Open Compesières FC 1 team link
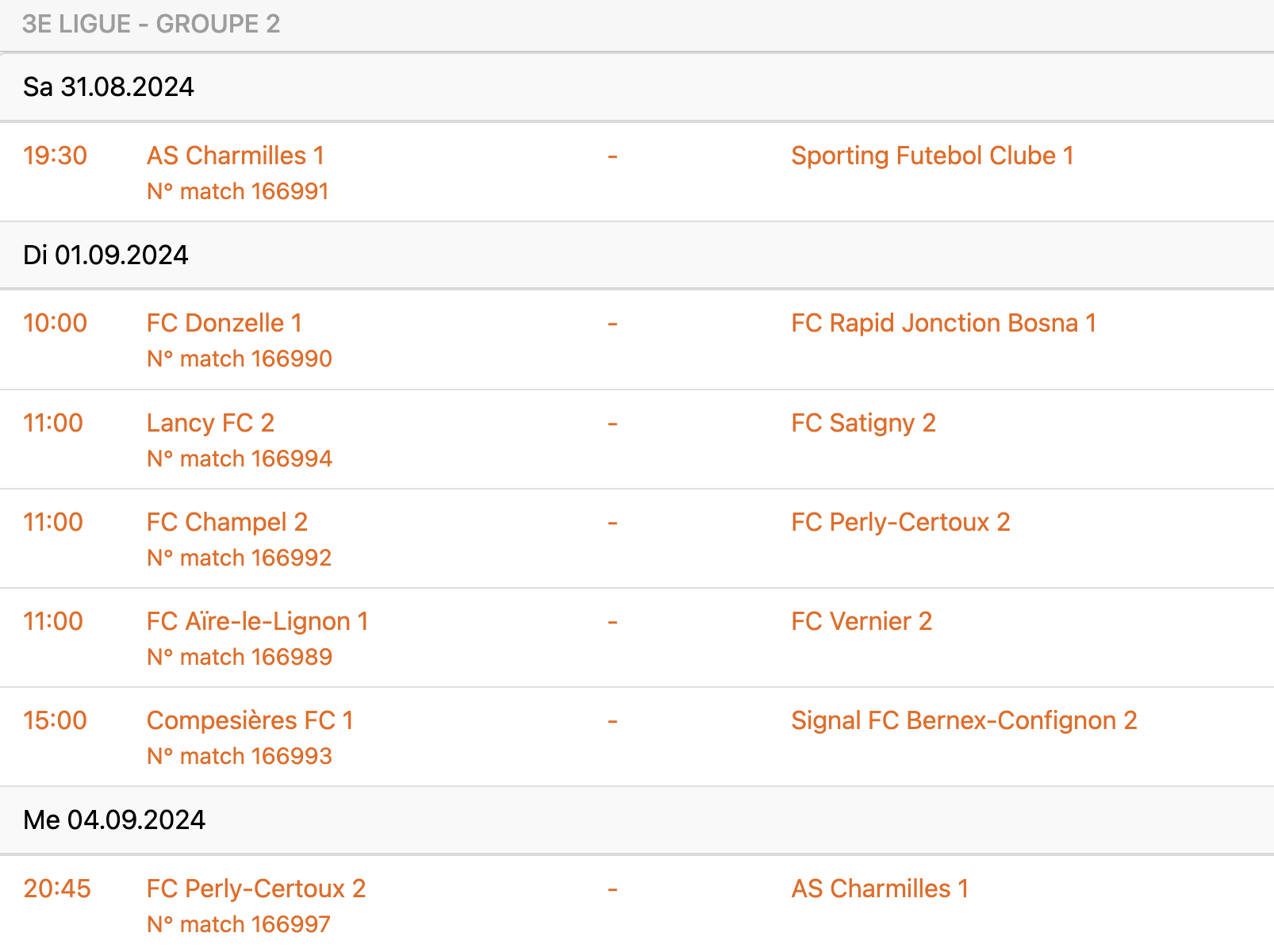The height and width of the screenshot is (952, 1274). point(250,720)
